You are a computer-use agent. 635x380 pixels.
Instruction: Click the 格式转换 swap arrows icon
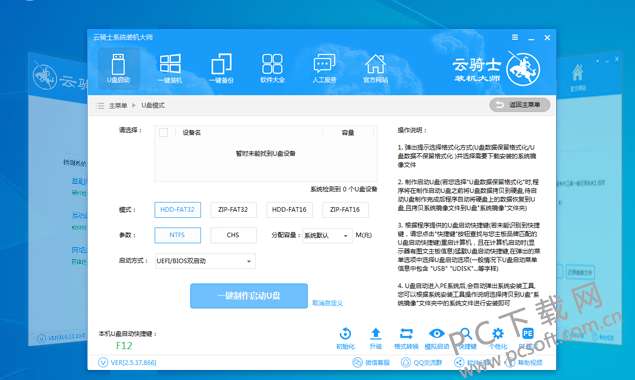tap(406, 339)
